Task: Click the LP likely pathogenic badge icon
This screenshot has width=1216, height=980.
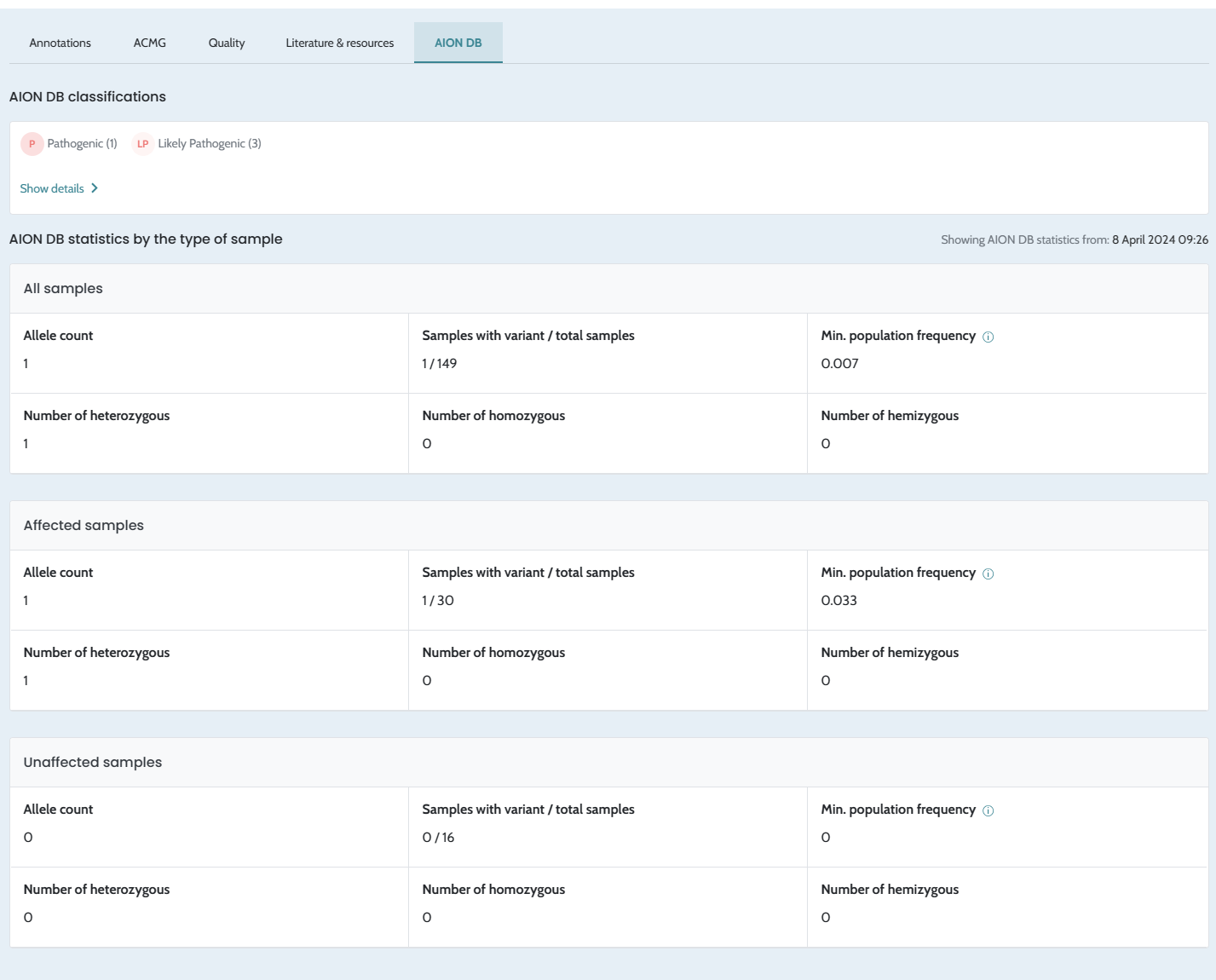Action: [143, 144]
